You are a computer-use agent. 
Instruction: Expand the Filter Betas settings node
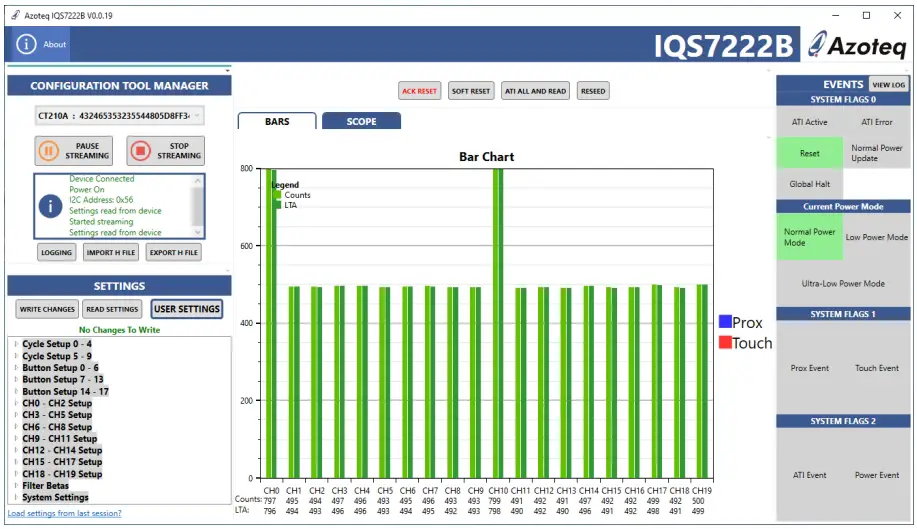coord(15,486)
